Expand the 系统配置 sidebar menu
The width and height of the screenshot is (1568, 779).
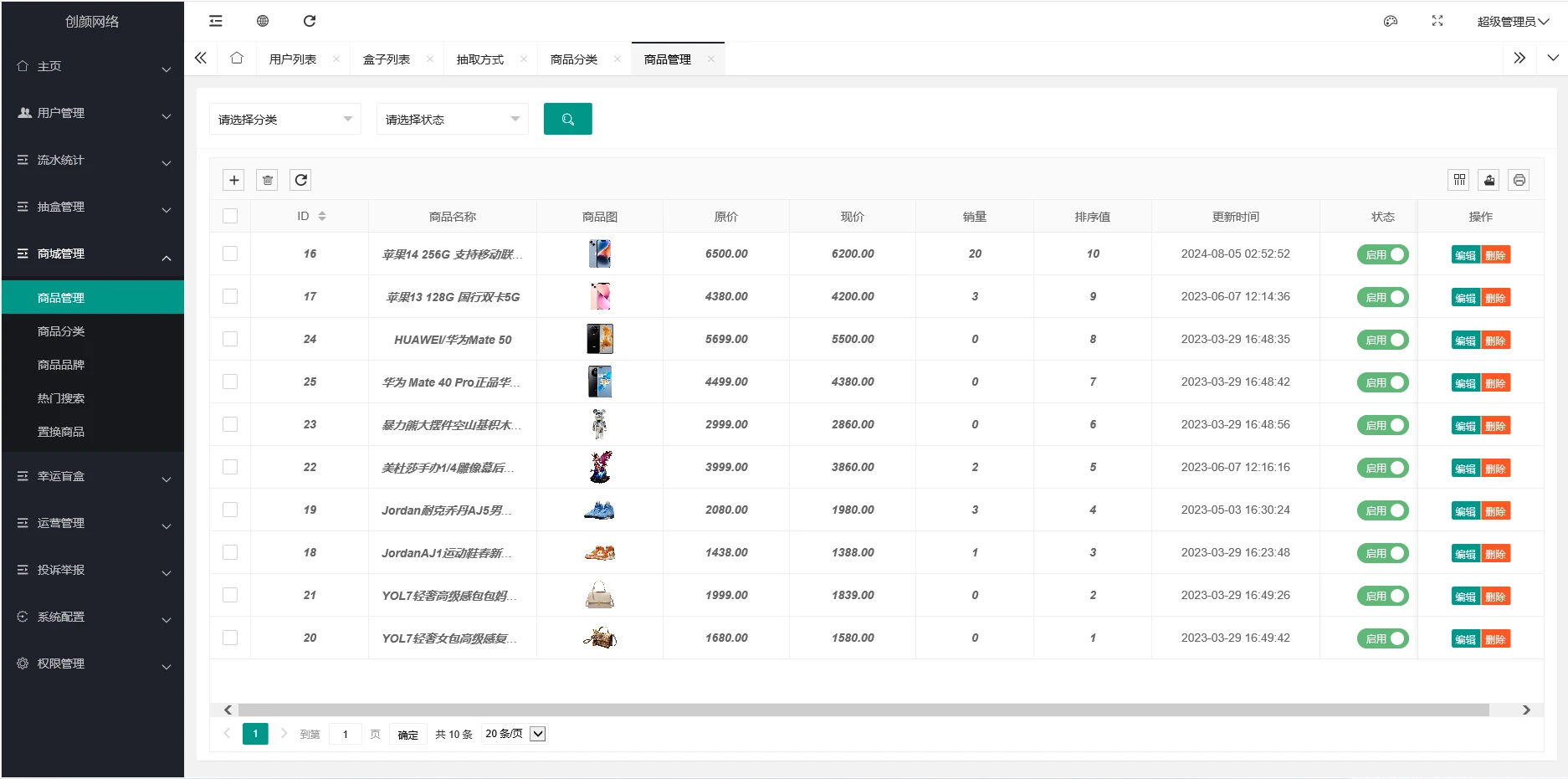59,617
